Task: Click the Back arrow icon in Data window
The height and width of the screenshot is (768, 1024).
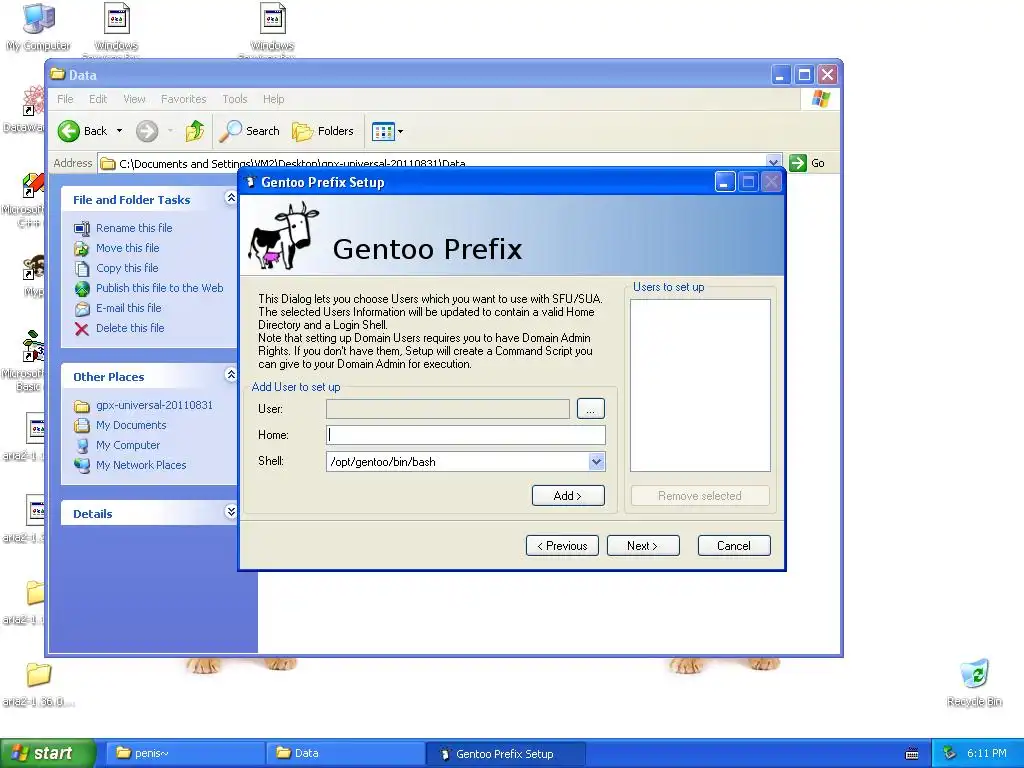Action: 69,131
